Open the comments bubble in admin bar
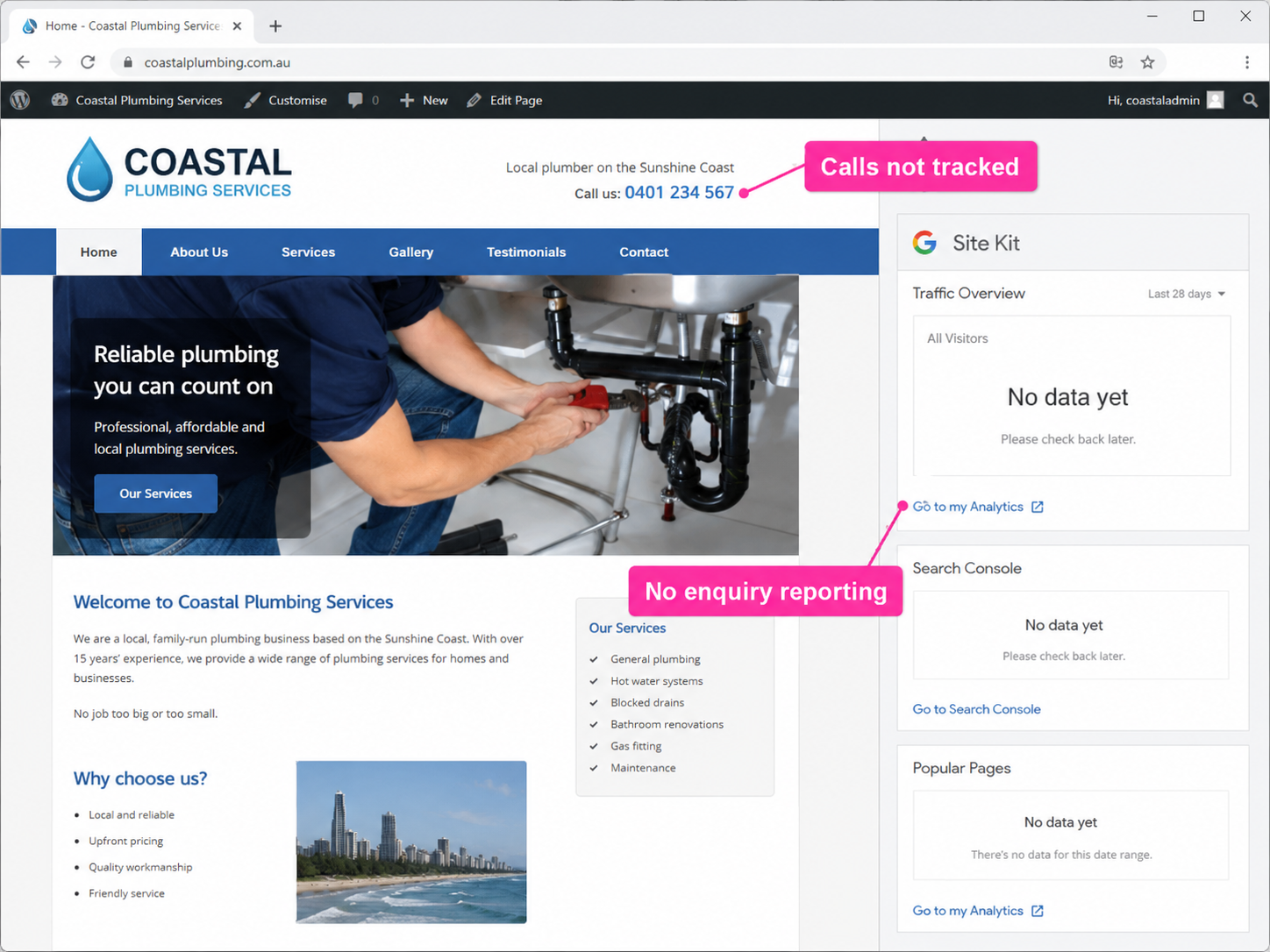The image size is (1270, 952). [363, 100]
